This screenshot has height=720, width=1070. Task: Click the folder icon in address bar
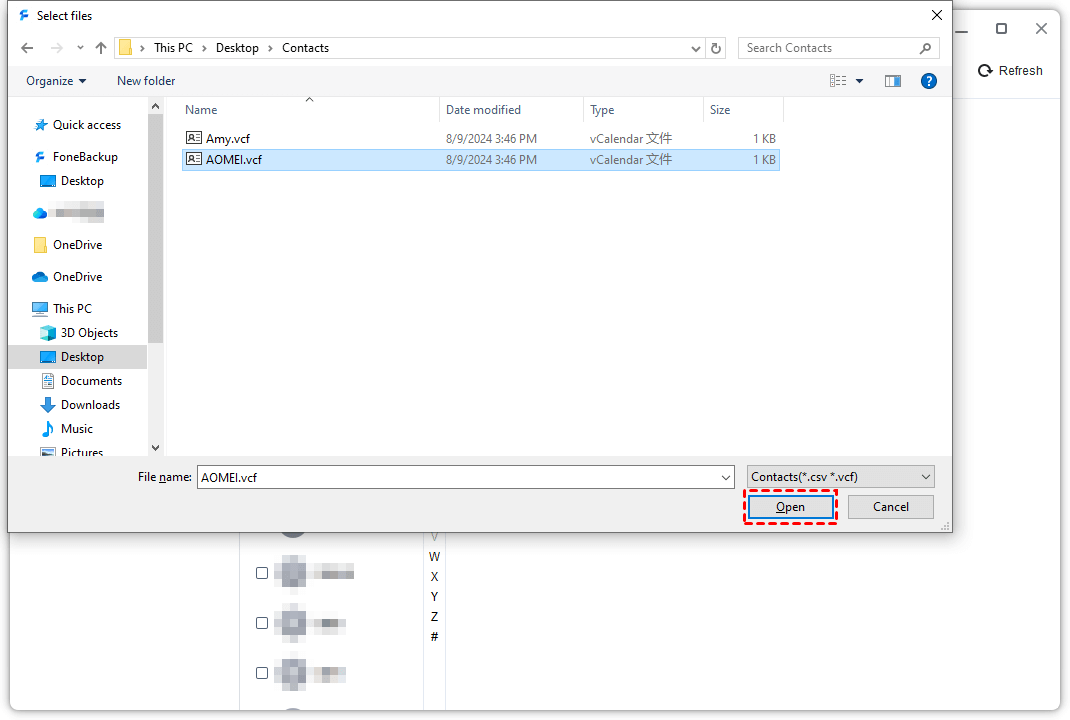coord(126,48)
